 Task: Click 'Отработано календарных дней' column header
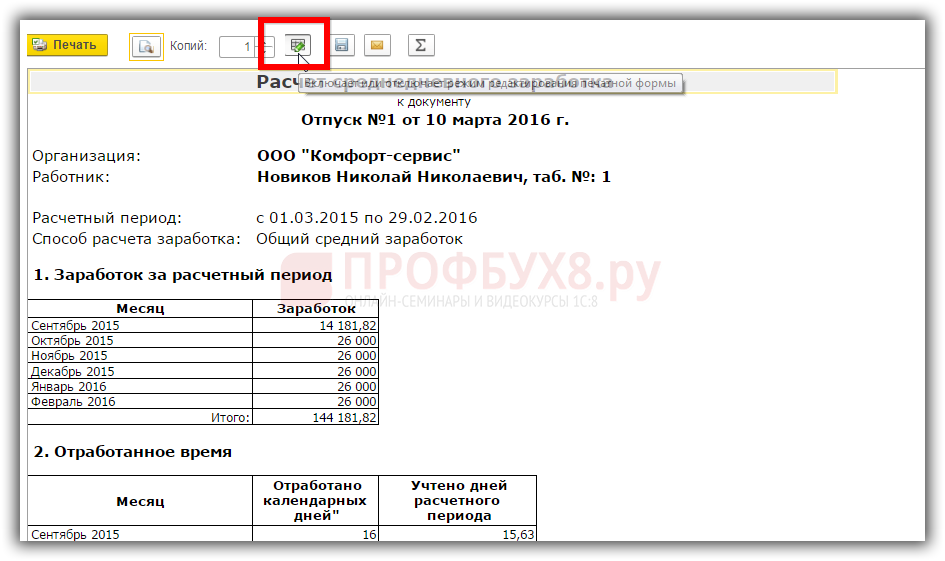coord(315,500)
